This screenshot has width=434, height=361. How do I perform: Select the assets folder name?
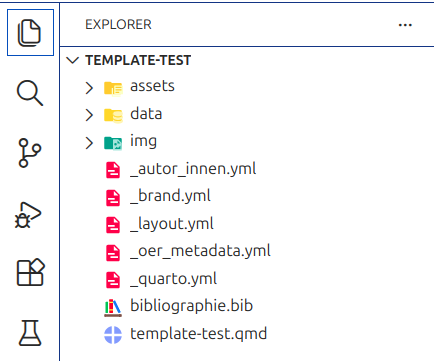click(x=152, y=86)
